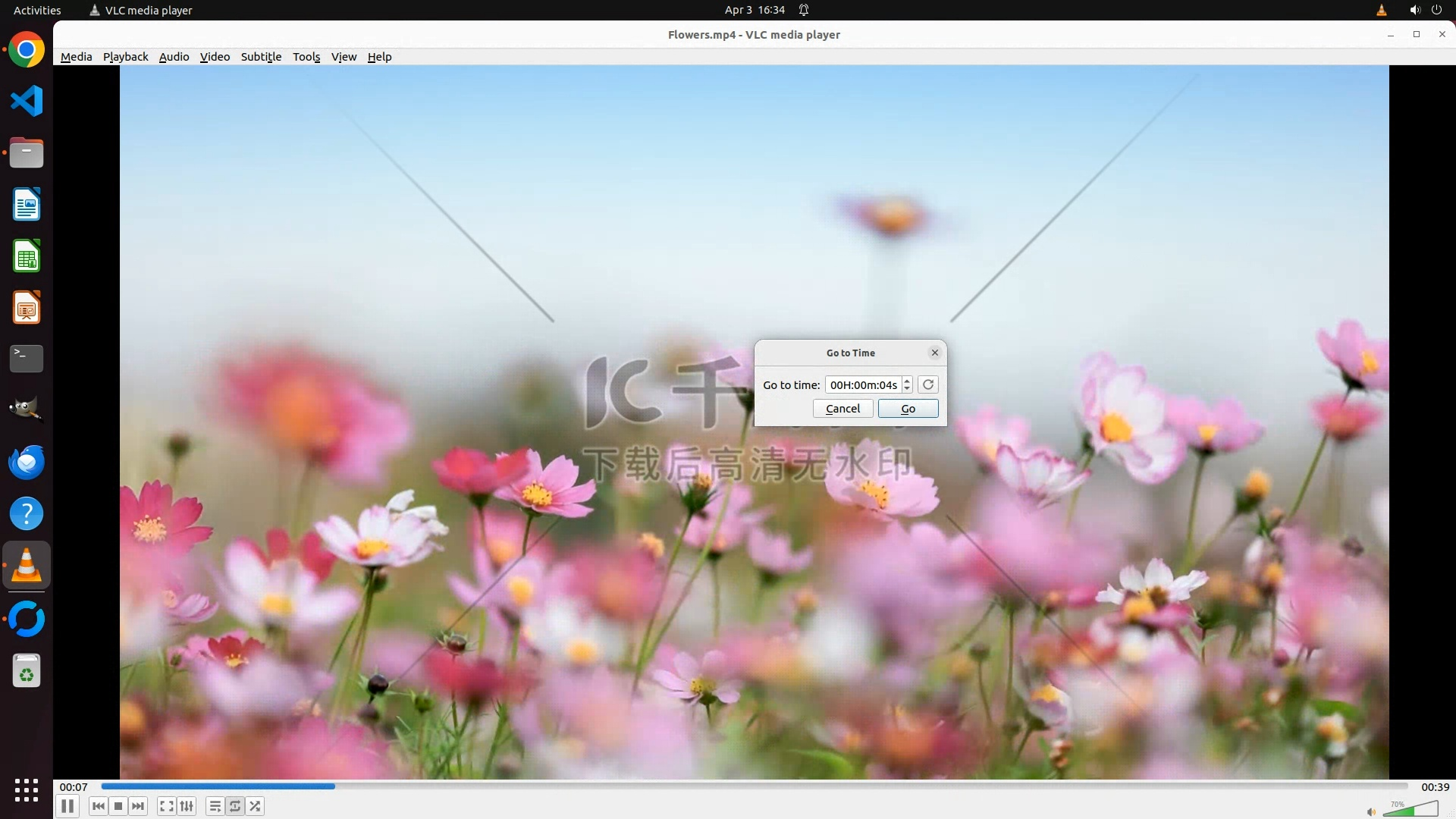Image resolution: width=1456 pixels, height=819 pixels.
Task: Open the Playback menu
Action: tap(125, 57)
